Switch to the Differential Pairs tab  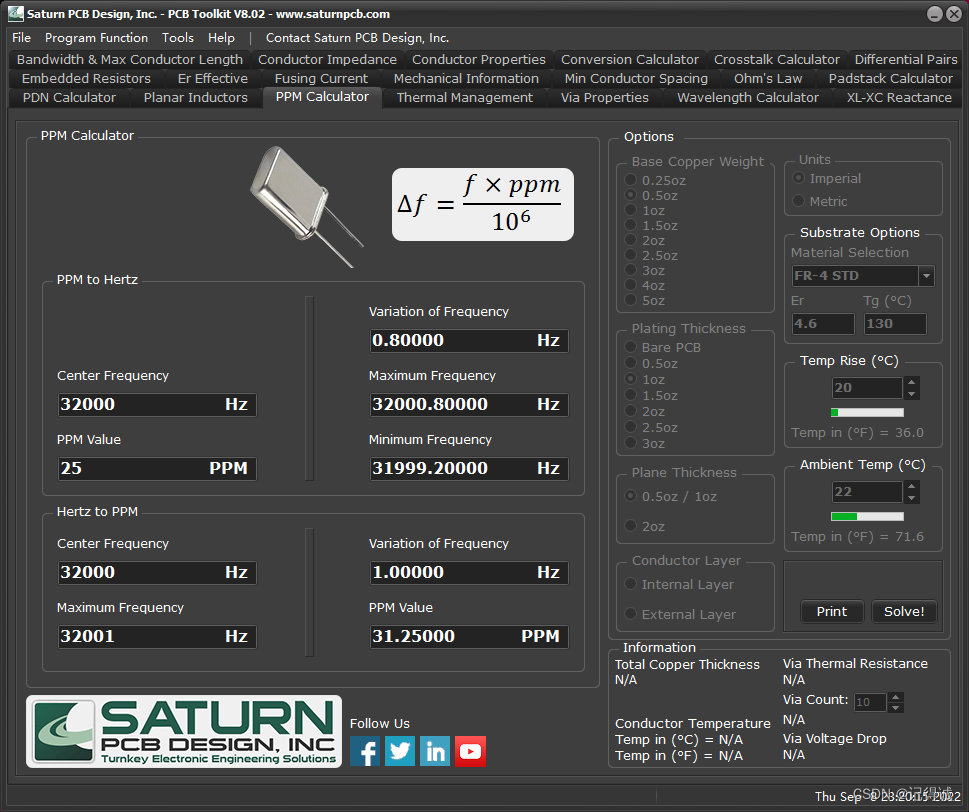[x=905, y=59]
